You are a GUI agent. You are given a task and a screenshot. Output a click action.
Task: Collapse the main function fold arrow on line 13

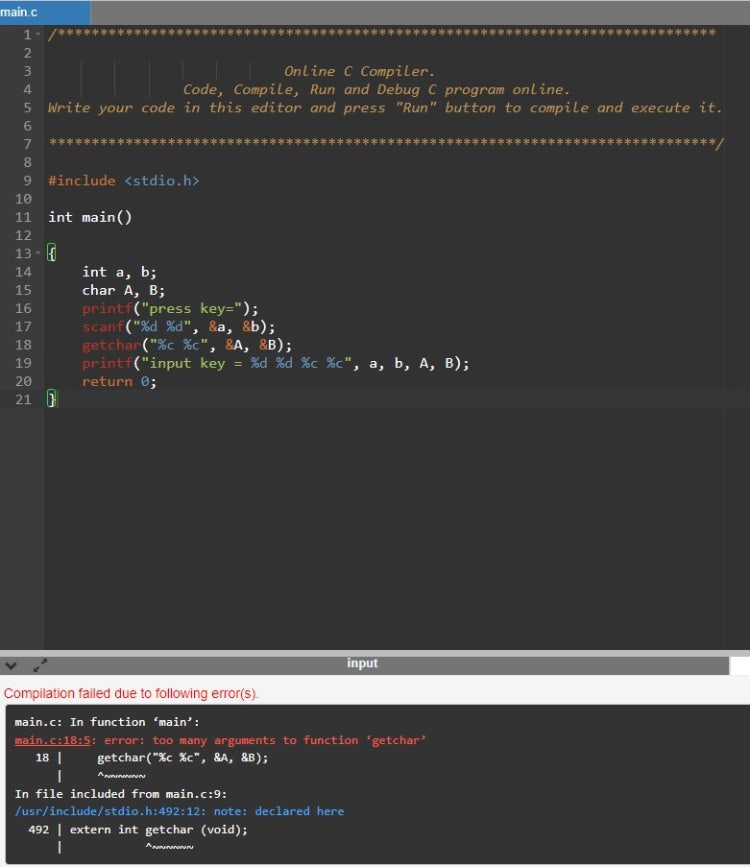[38, 253]
